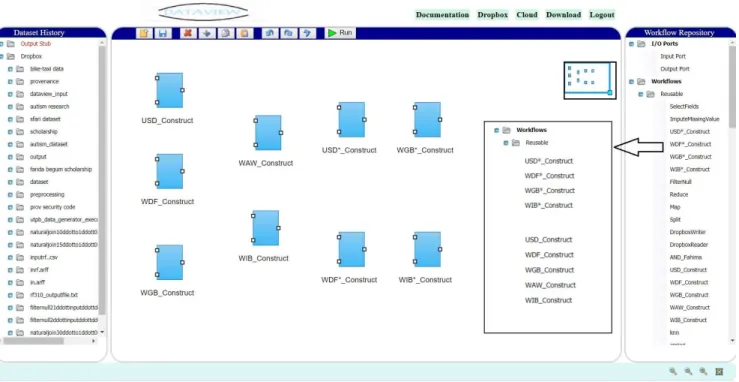This screenshot has width=739, height=382.
Task: Select the WAW_Construct node on the canvas
Action: point(268,132)
